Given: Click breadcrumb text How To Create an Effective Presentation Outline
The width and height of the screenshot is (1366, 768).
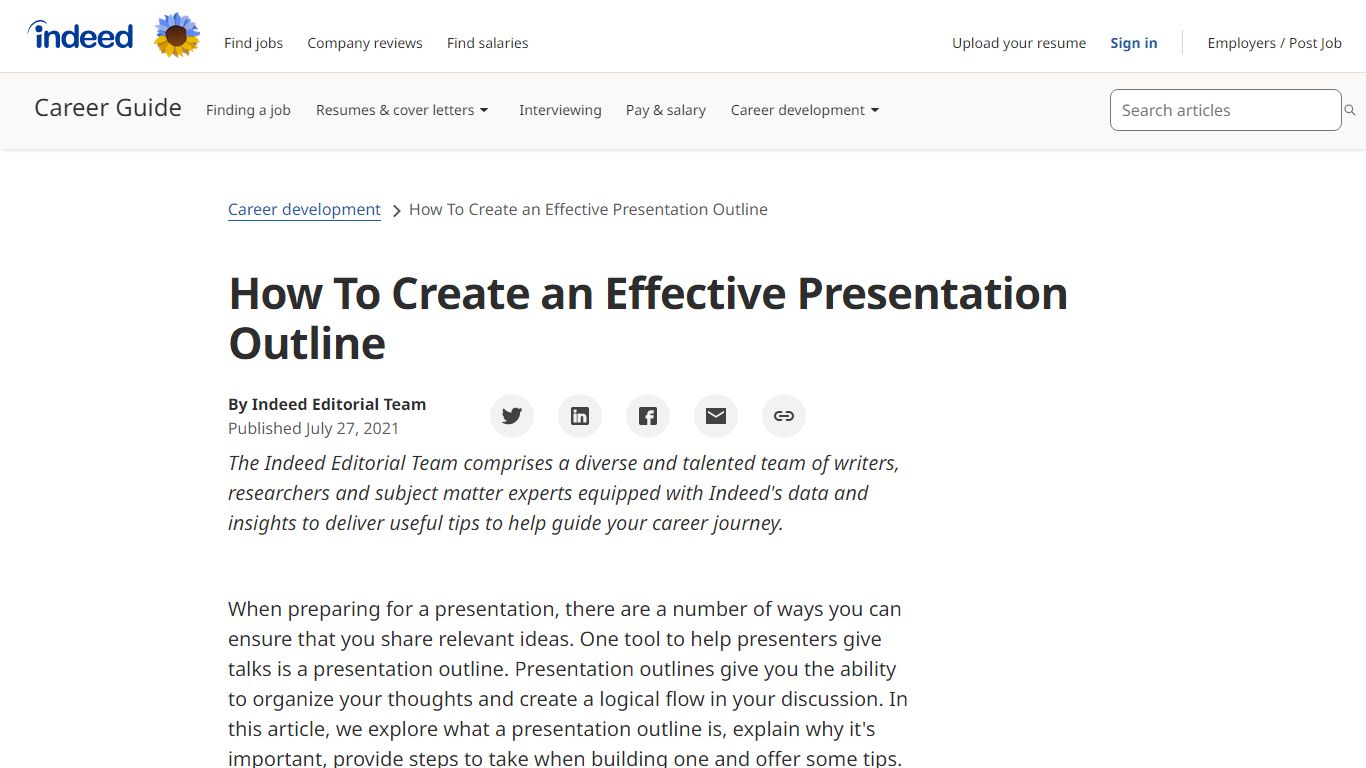Looking at the screenshot, I should point(588,209).
